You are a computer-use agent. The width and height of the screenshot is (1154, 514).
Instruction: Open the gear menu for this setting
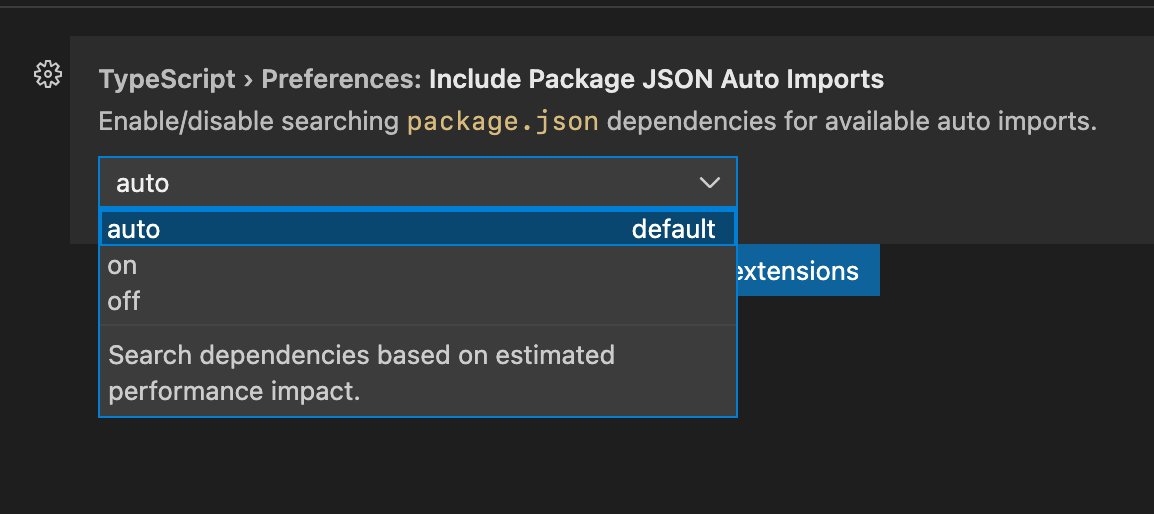point(48,74)
